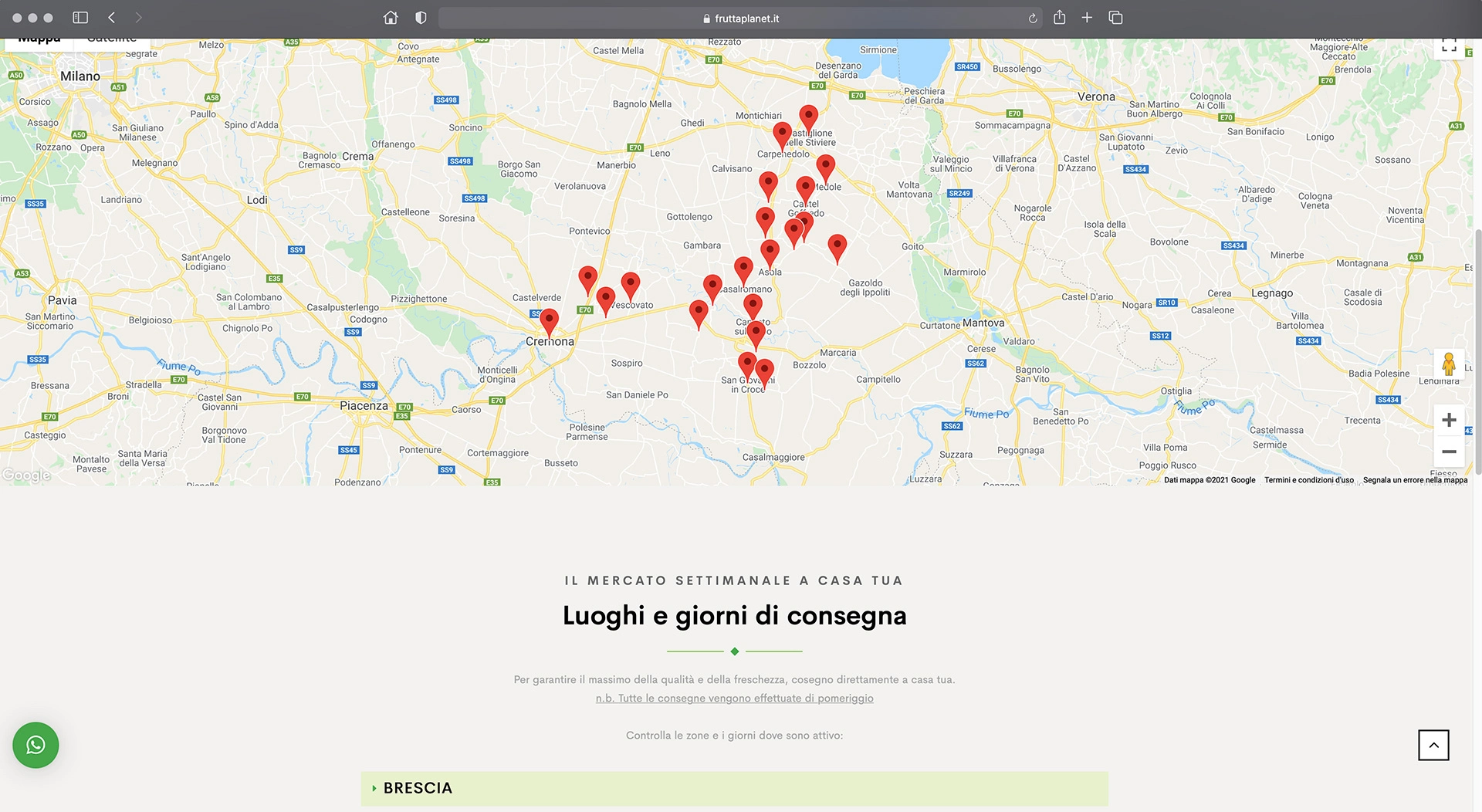This screenshot has height=812, width=1482.
Task: Toggle fullscreen map view
Action: (x=1449, y=45)
